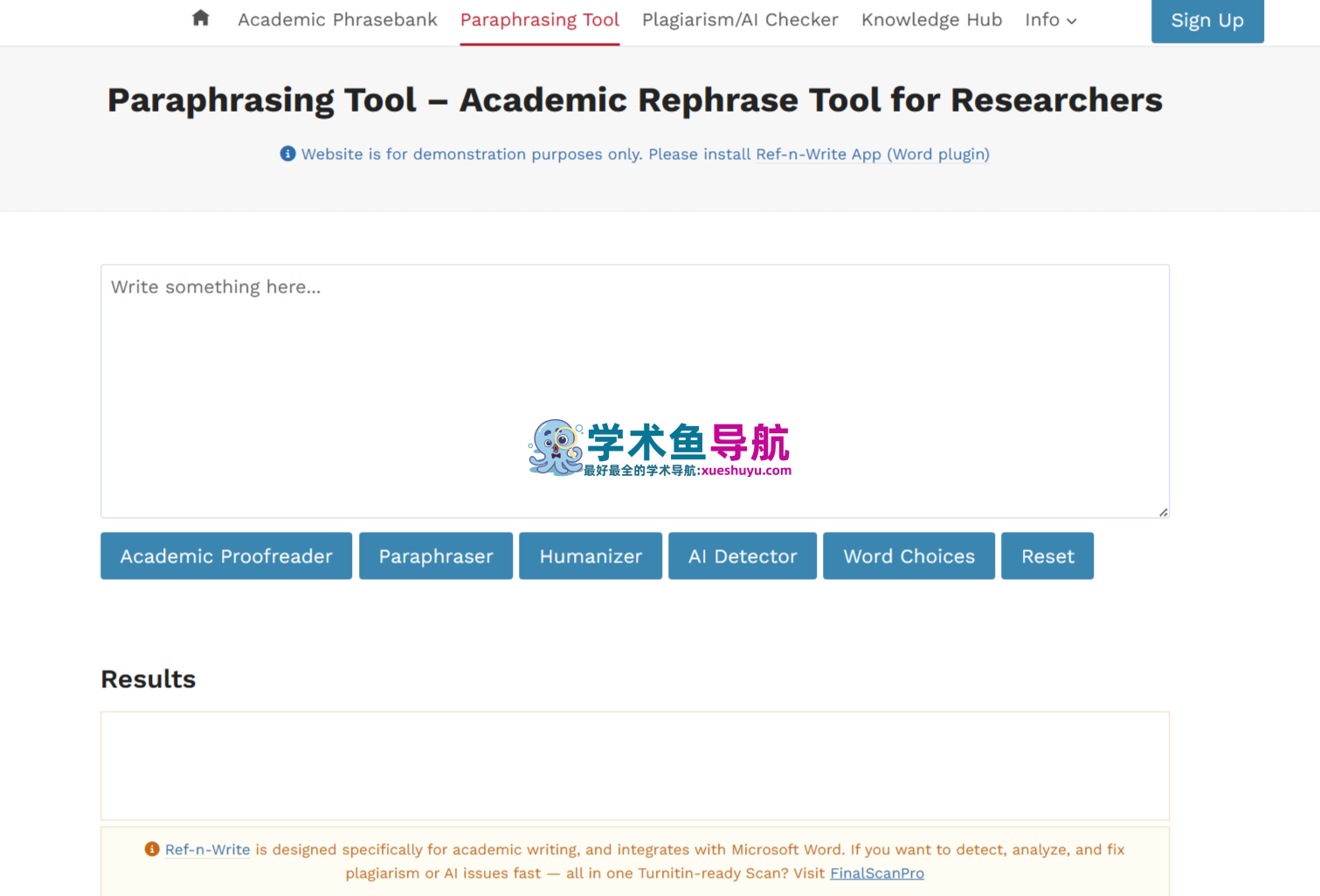Click the octopus mascot logo watermark
The image size is (1320, 896).
(556, 447)
